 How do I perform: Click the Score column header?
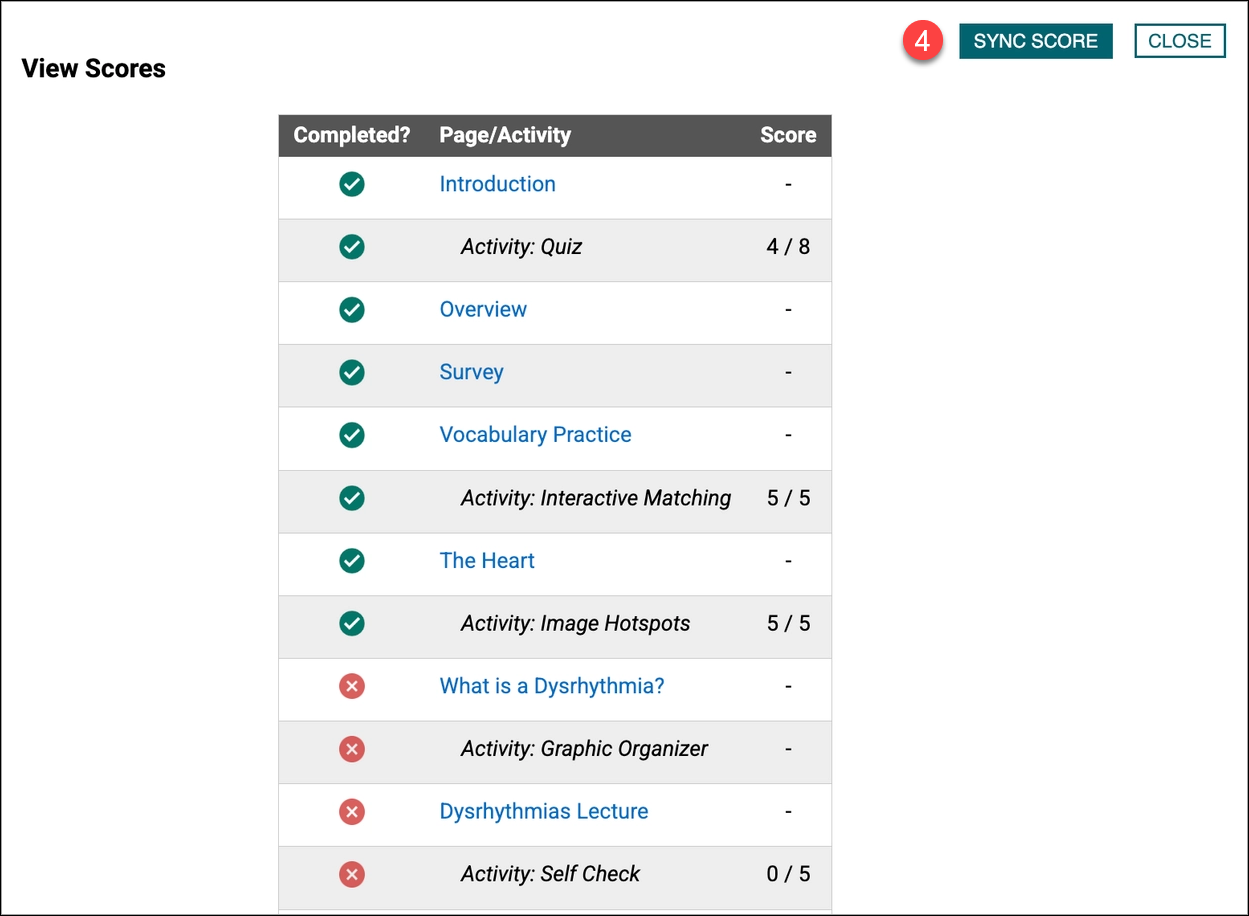pos(788,135)
